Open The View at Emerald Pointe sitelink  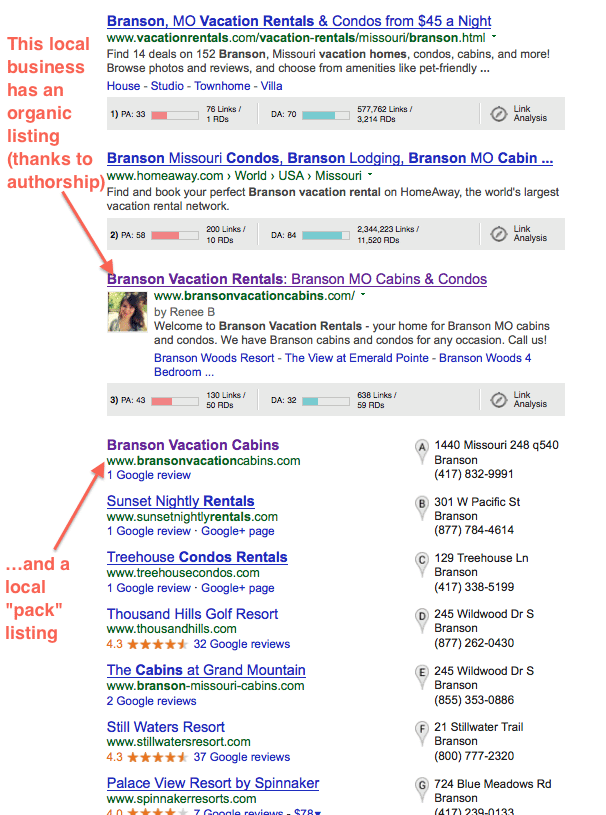[357, 358]
